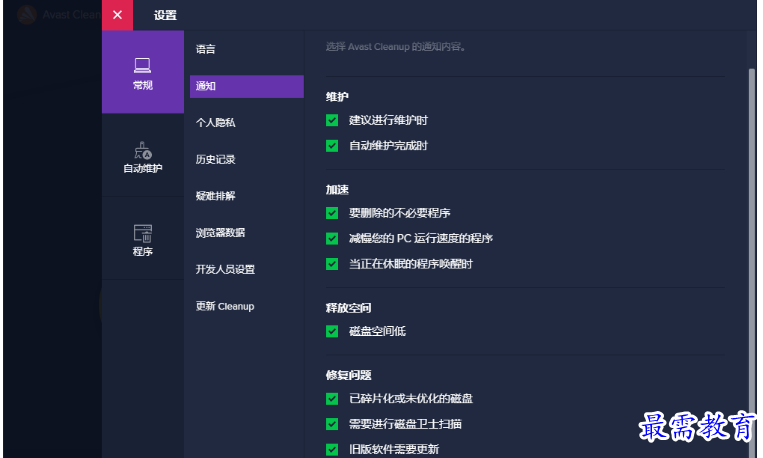763x458 pixels.
Task: Click the 设置 title text
Action: click(165, 16)
